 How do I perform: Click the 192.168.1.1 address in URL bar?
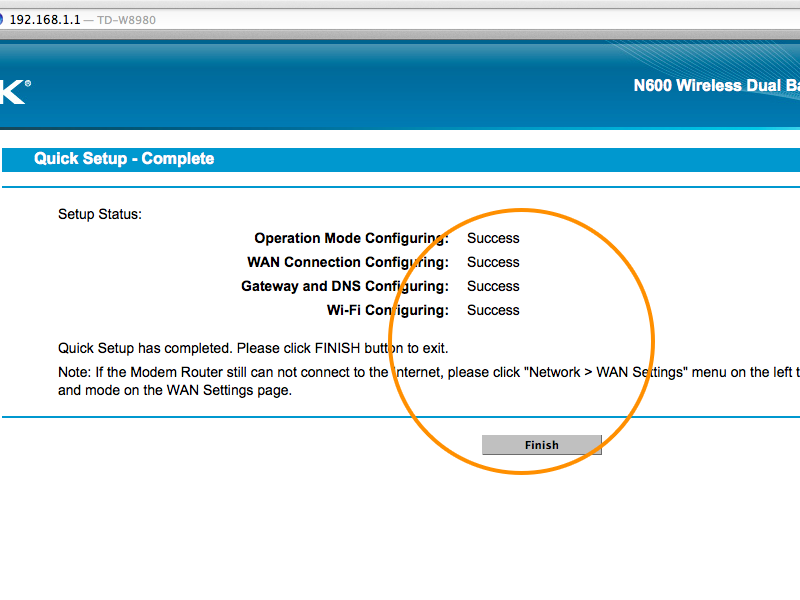tap(44, 20)
